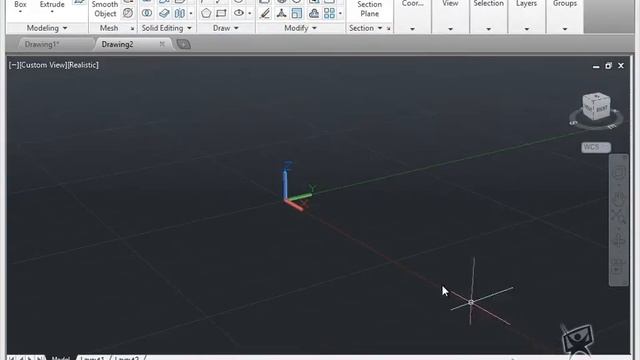Open the dropdown arrow beside the array icon
Image resolution: width=640 pixels, height=360 pixels.
(x=340, y=13)
